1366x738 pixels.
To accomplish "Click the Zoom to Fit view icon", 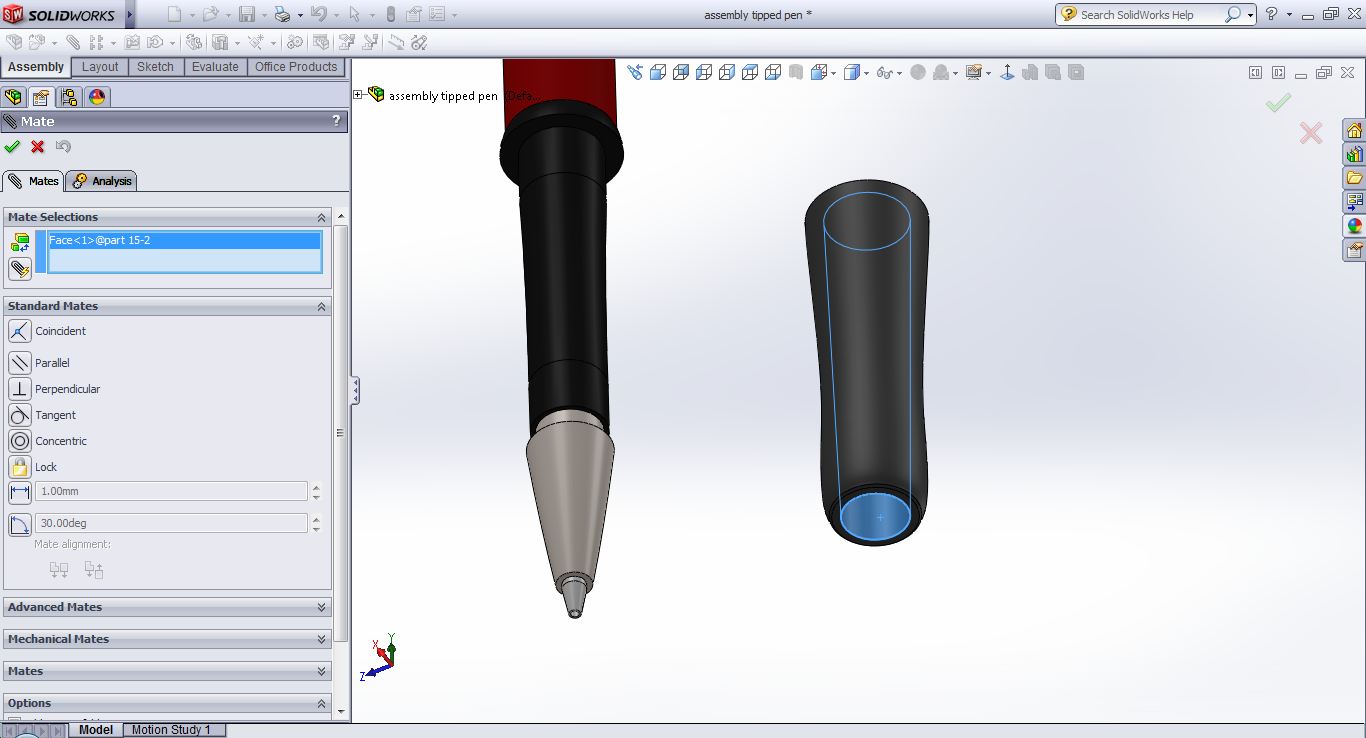I will coord(635,72).
